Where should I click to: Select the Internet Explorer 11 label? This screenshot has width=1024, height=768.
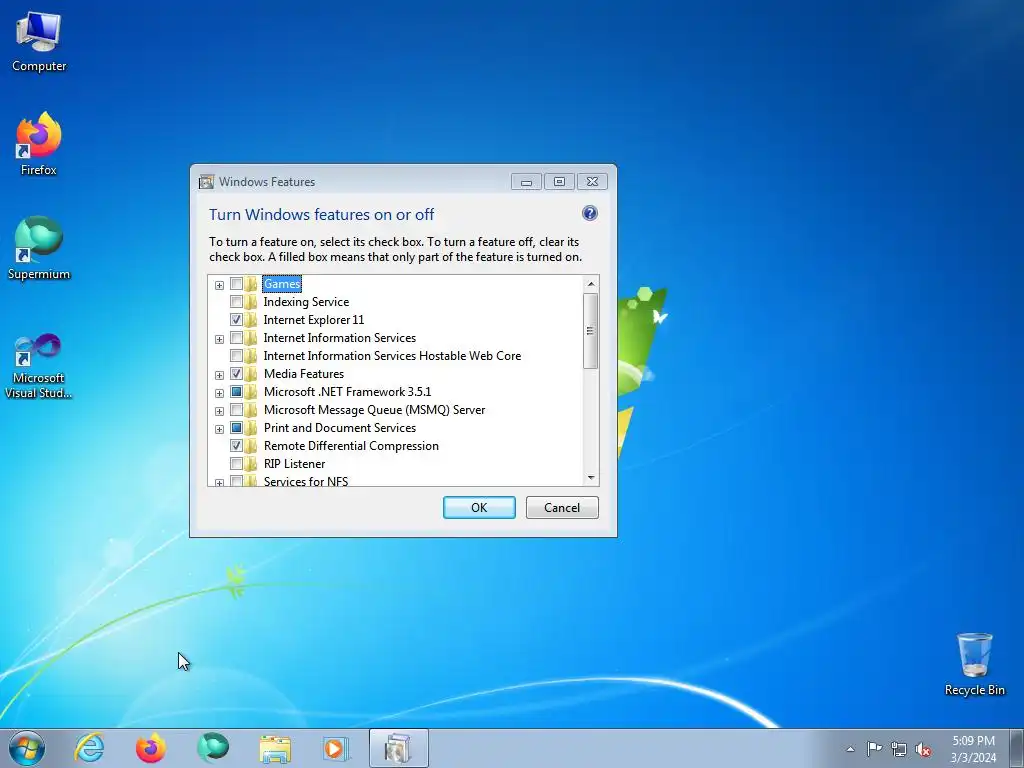[314, 320]
